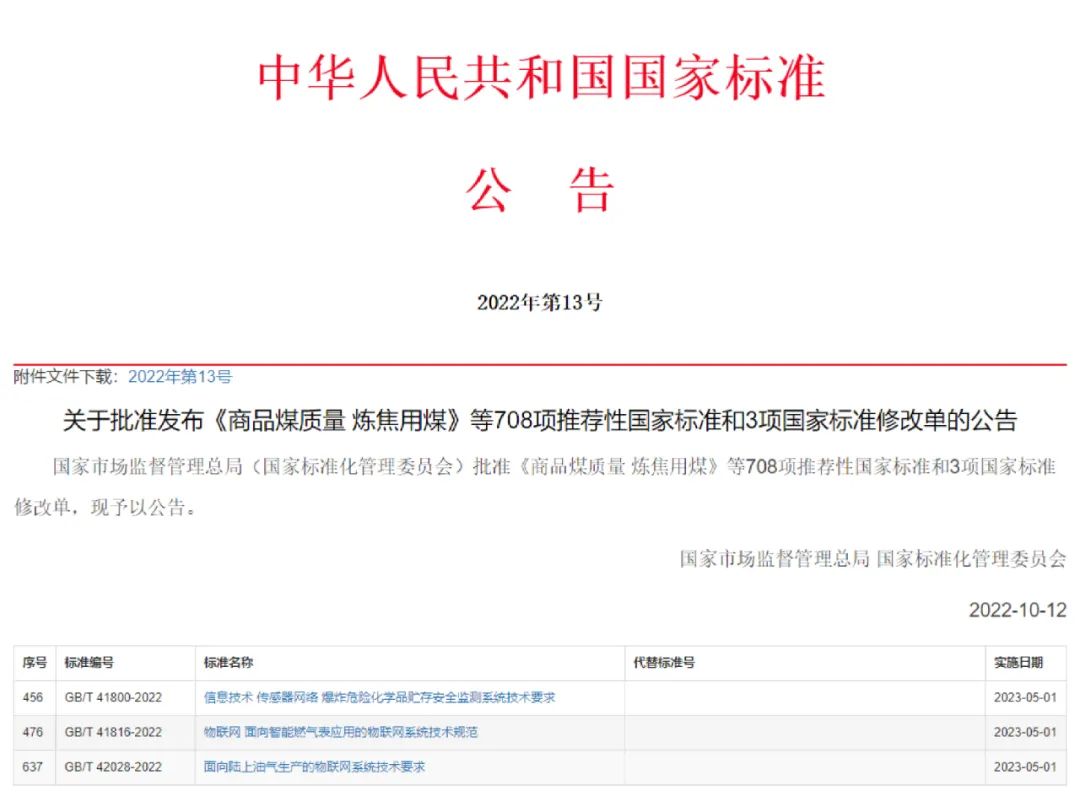Click the announcement title about 708项推荐性国家标准
Image resolution: width=1080 pixels, height=807 pixels.
540,420
